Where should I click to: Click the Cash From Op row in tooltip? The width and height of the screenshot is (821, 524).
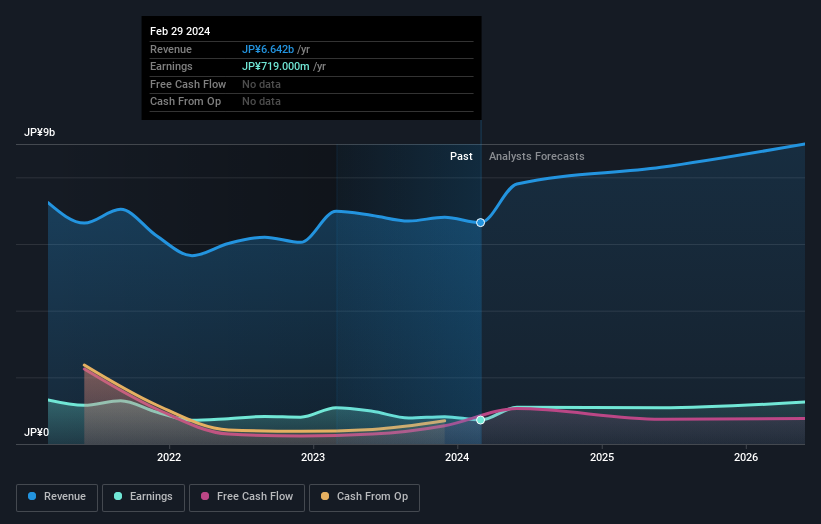(312, 102)
